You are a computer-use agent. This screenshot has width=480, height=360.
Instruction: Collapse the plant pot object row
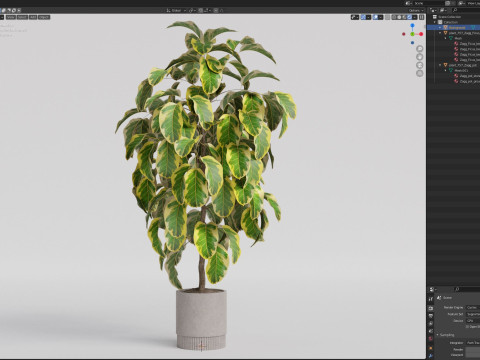point(440,65)
